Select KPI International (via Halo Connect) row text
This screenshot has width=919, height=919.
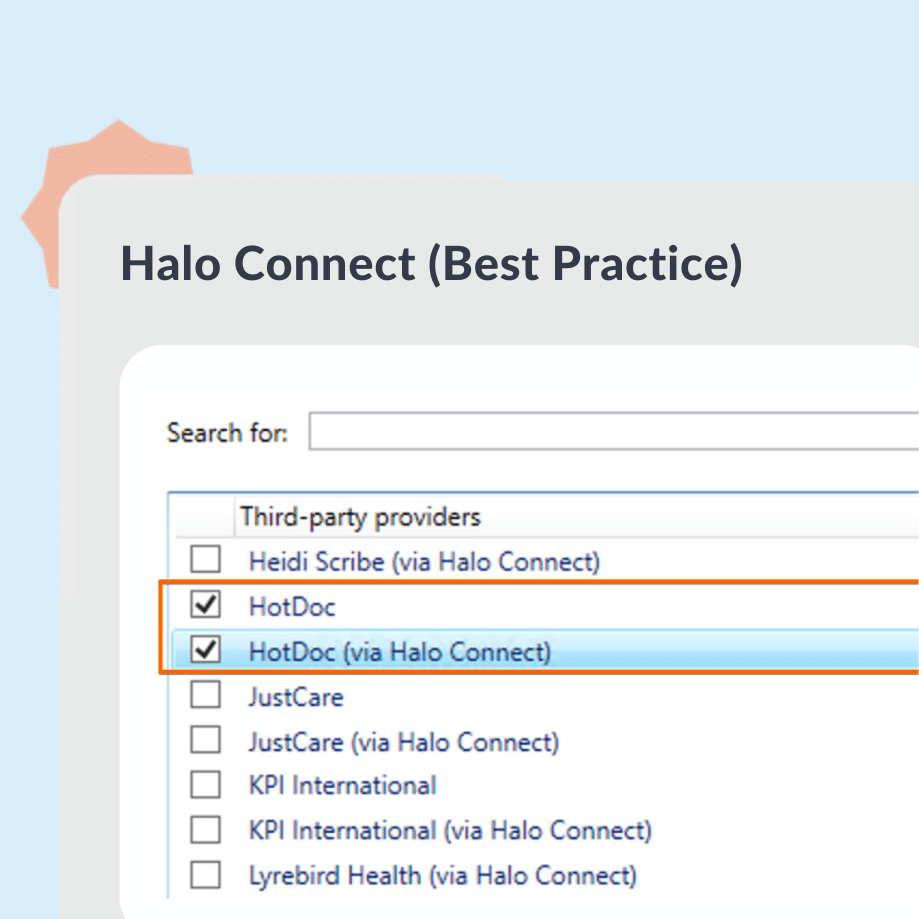(450, 831)
